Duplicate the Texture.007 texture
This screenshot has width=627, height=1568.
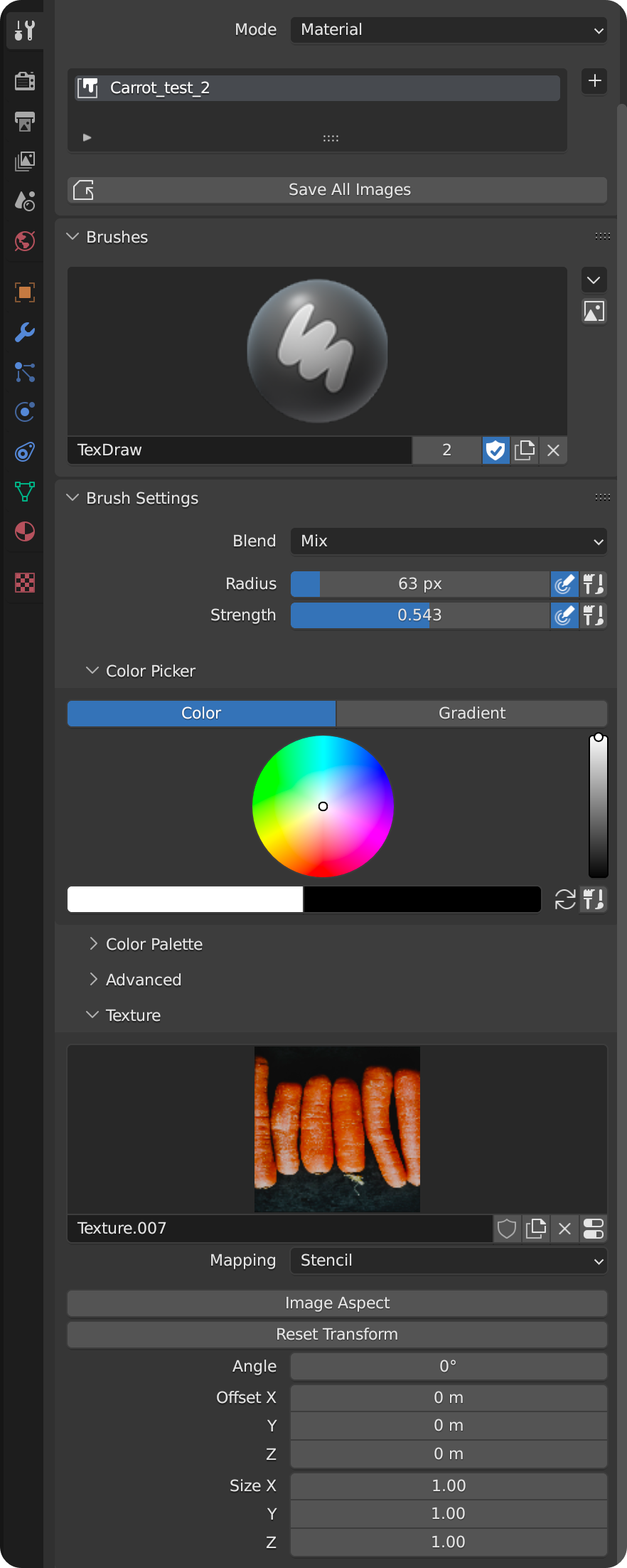(x=536, y=1229)
